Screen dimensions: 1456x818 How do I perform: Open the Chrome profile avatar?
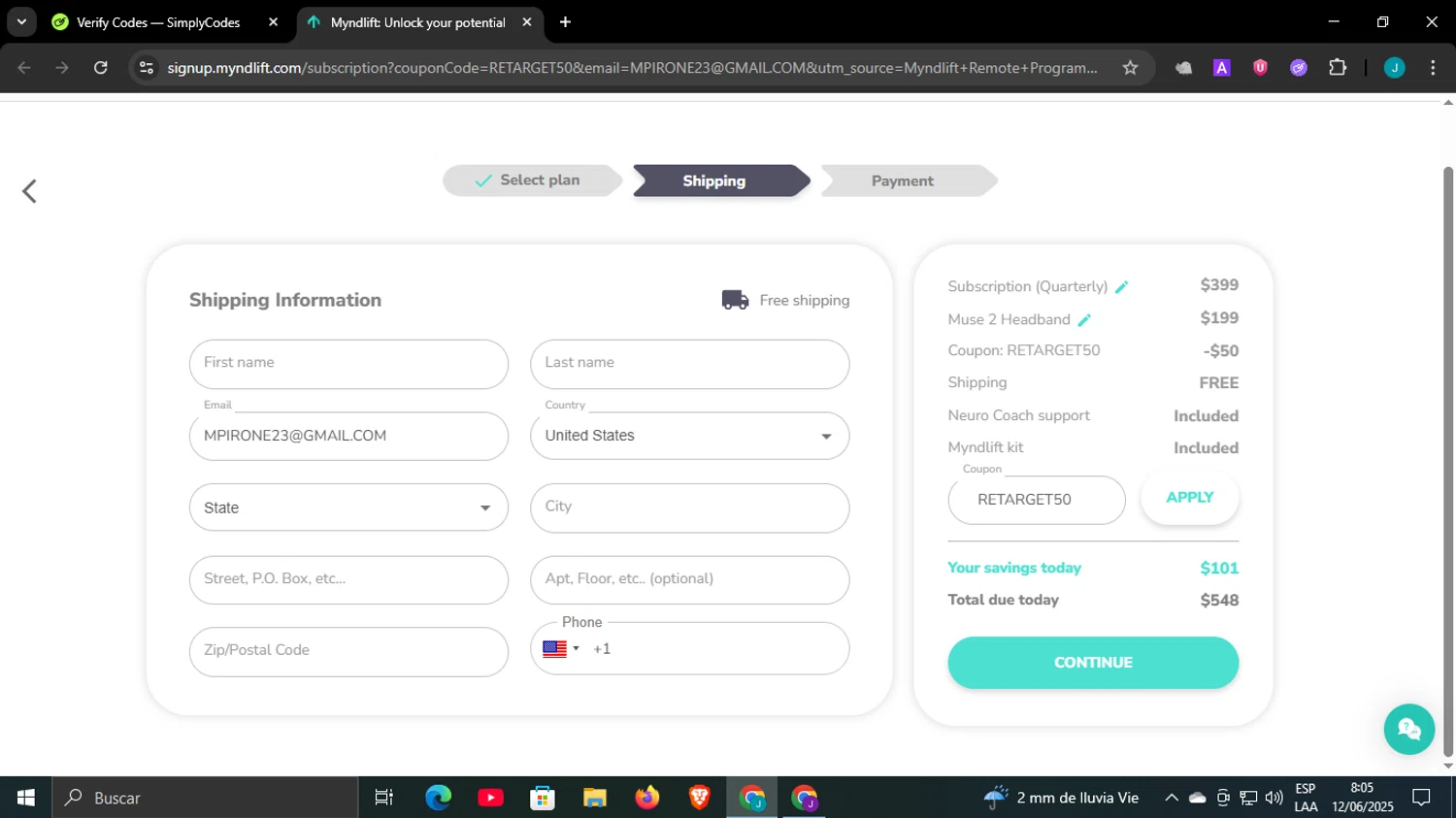[1394, 68]
